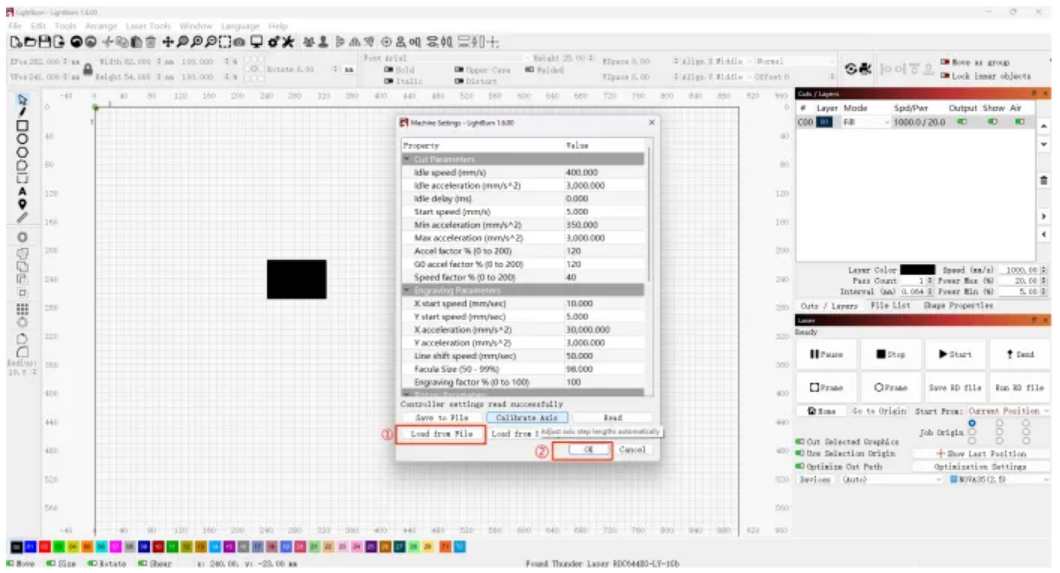
Task: Click Save to File button
Action: [x=441, y=418]
